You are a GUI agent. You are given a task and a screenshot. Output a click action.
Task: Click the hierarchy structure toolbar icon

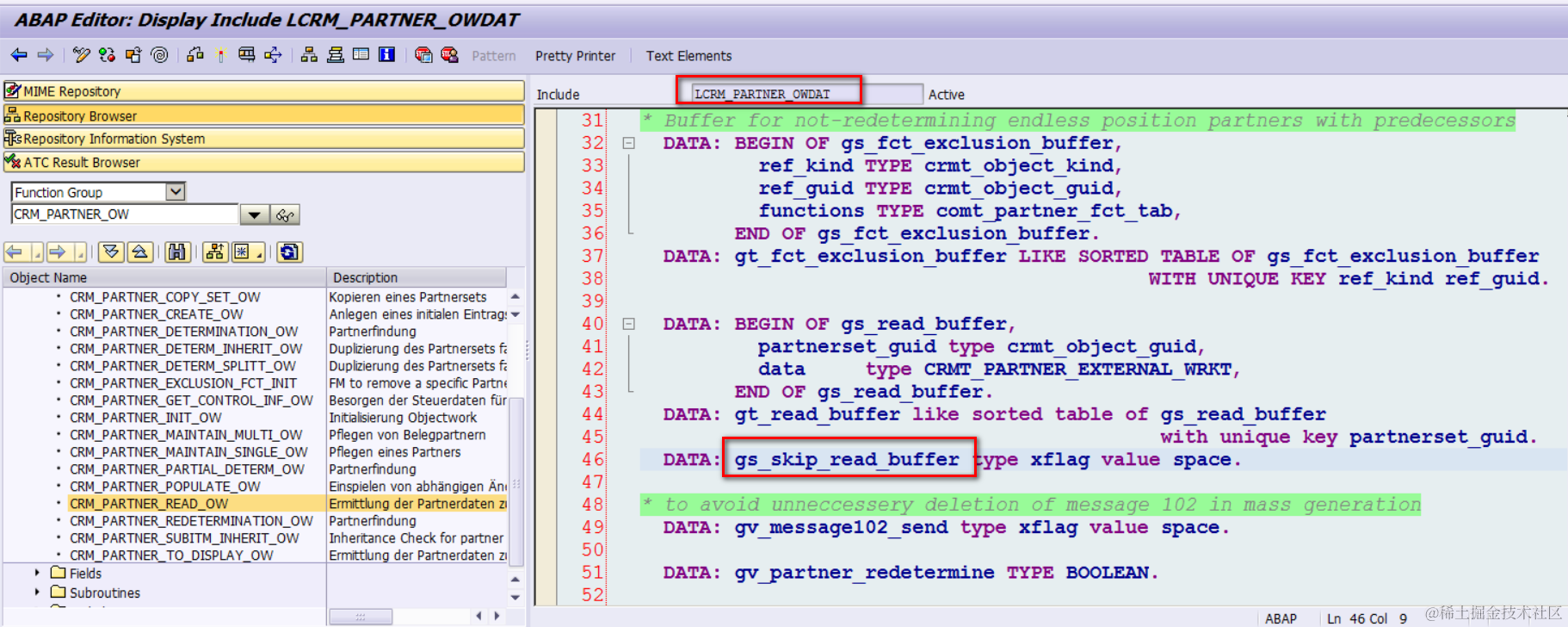tap(309, 55)
